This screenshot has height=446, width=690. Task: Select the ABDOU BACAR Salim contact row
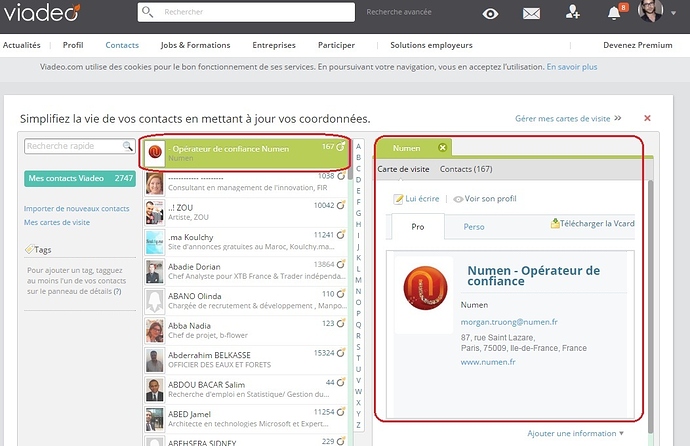[245, 389]
